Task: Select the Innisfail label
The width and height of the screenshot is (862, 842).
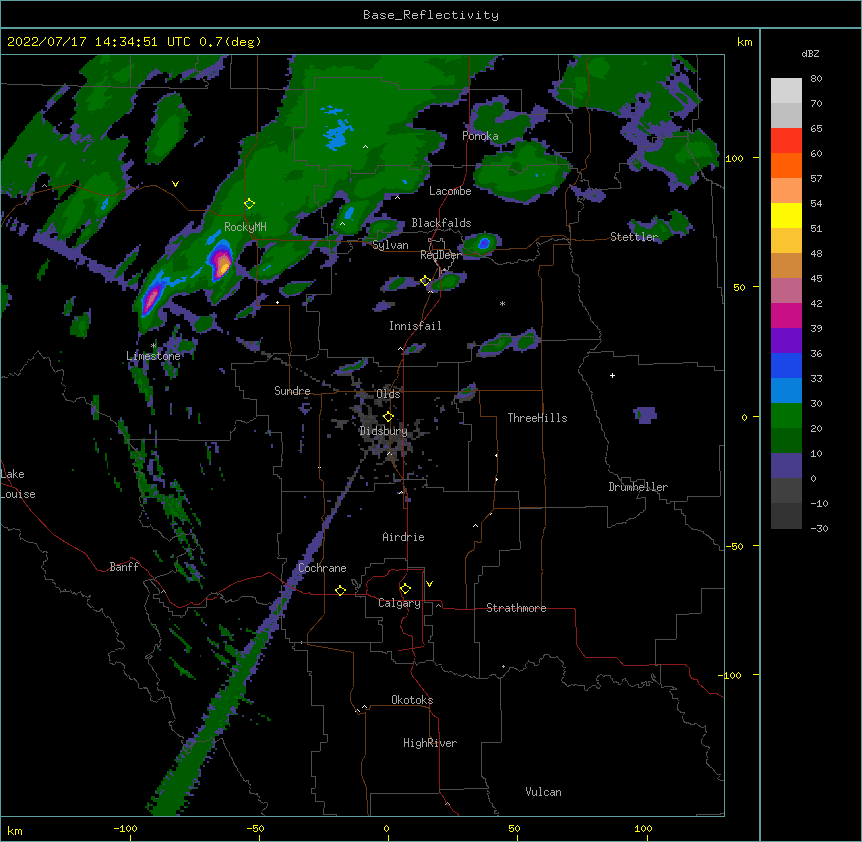Action: (x=415, y=326)
